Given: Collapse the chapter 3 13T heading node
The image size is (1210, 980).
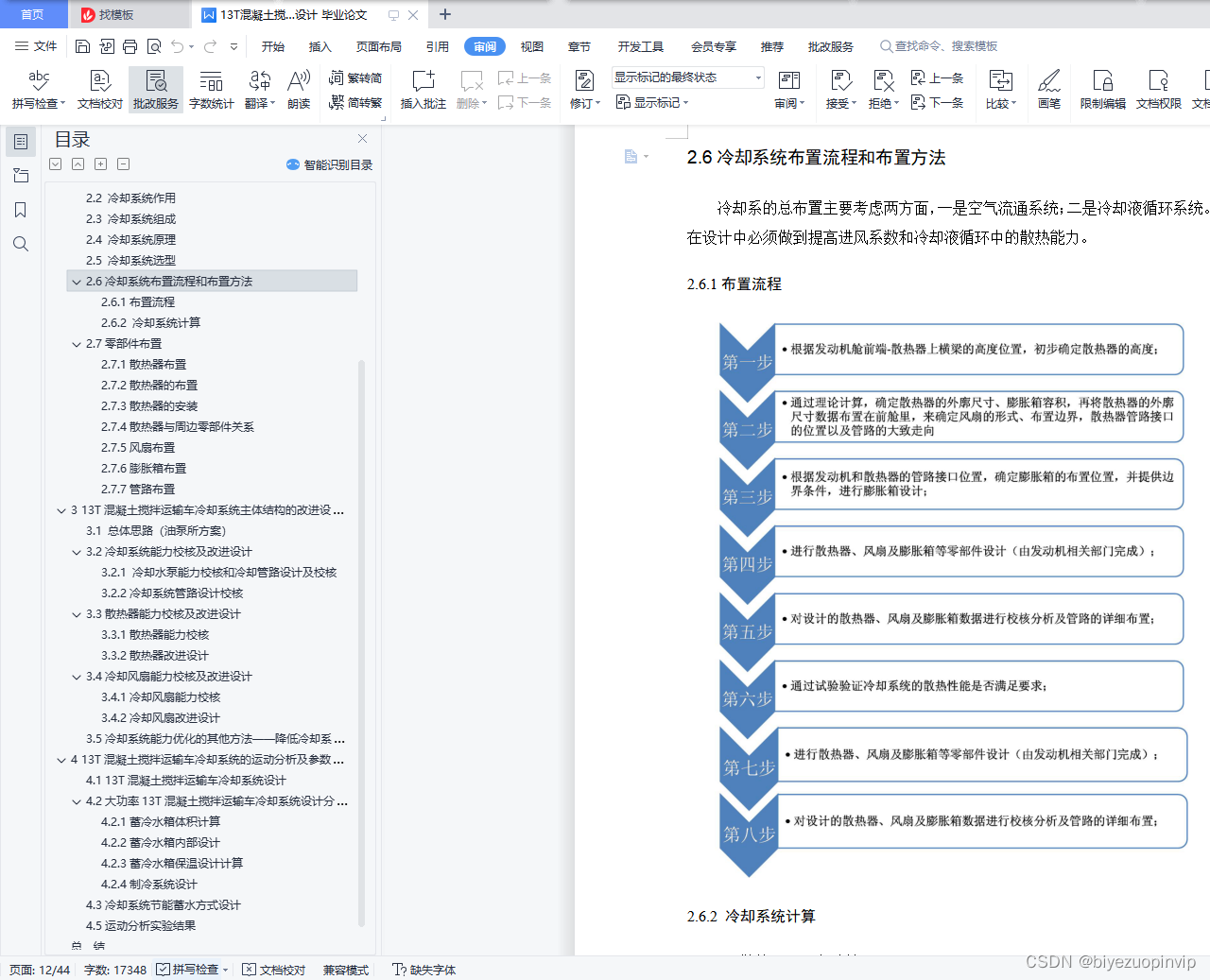Looking at the screenshot, I should pyautogui.click(x=61, y=510).
